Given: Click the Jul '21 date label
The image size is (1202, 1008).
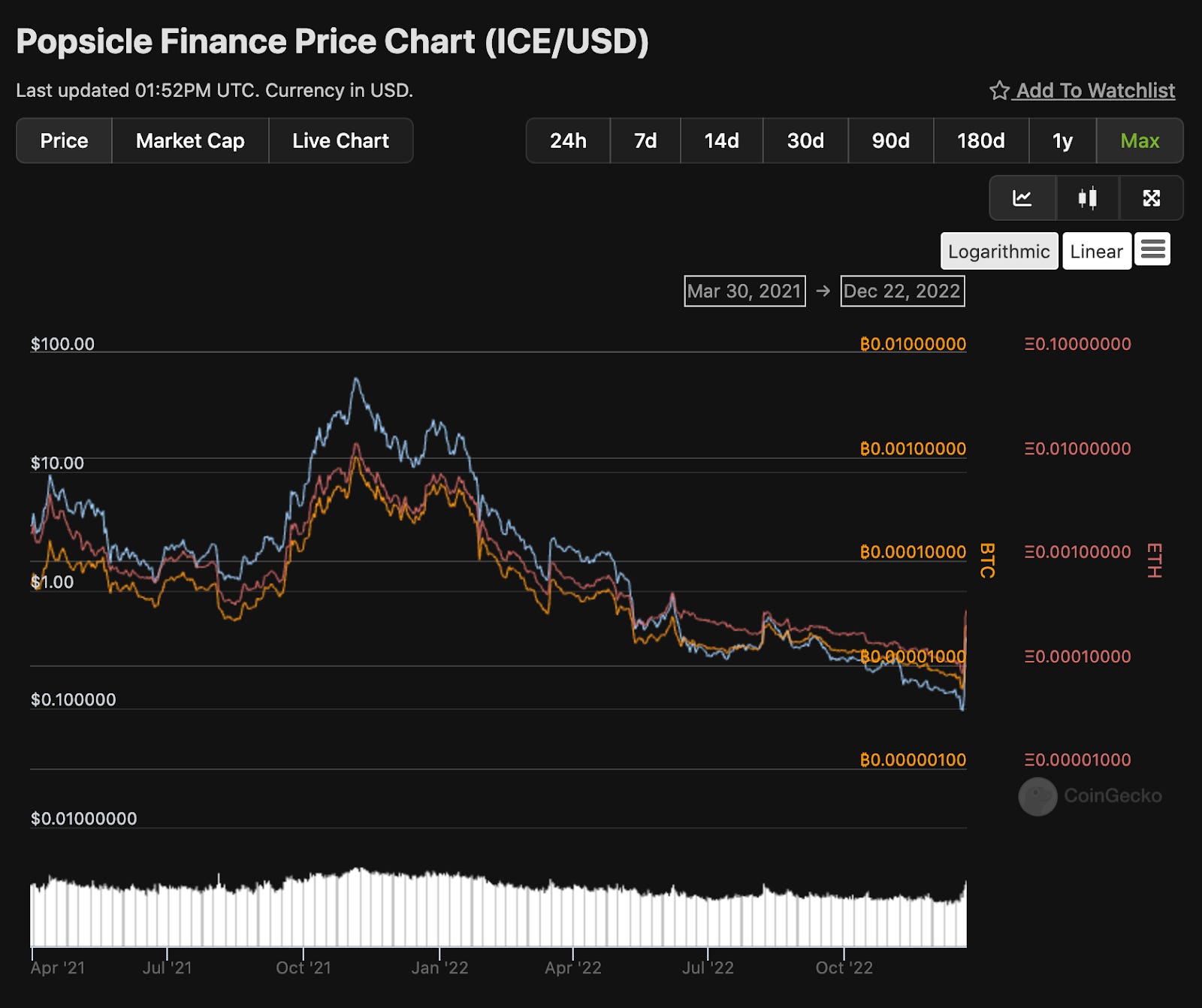Looking at the screenshot, I should point(167,968).
